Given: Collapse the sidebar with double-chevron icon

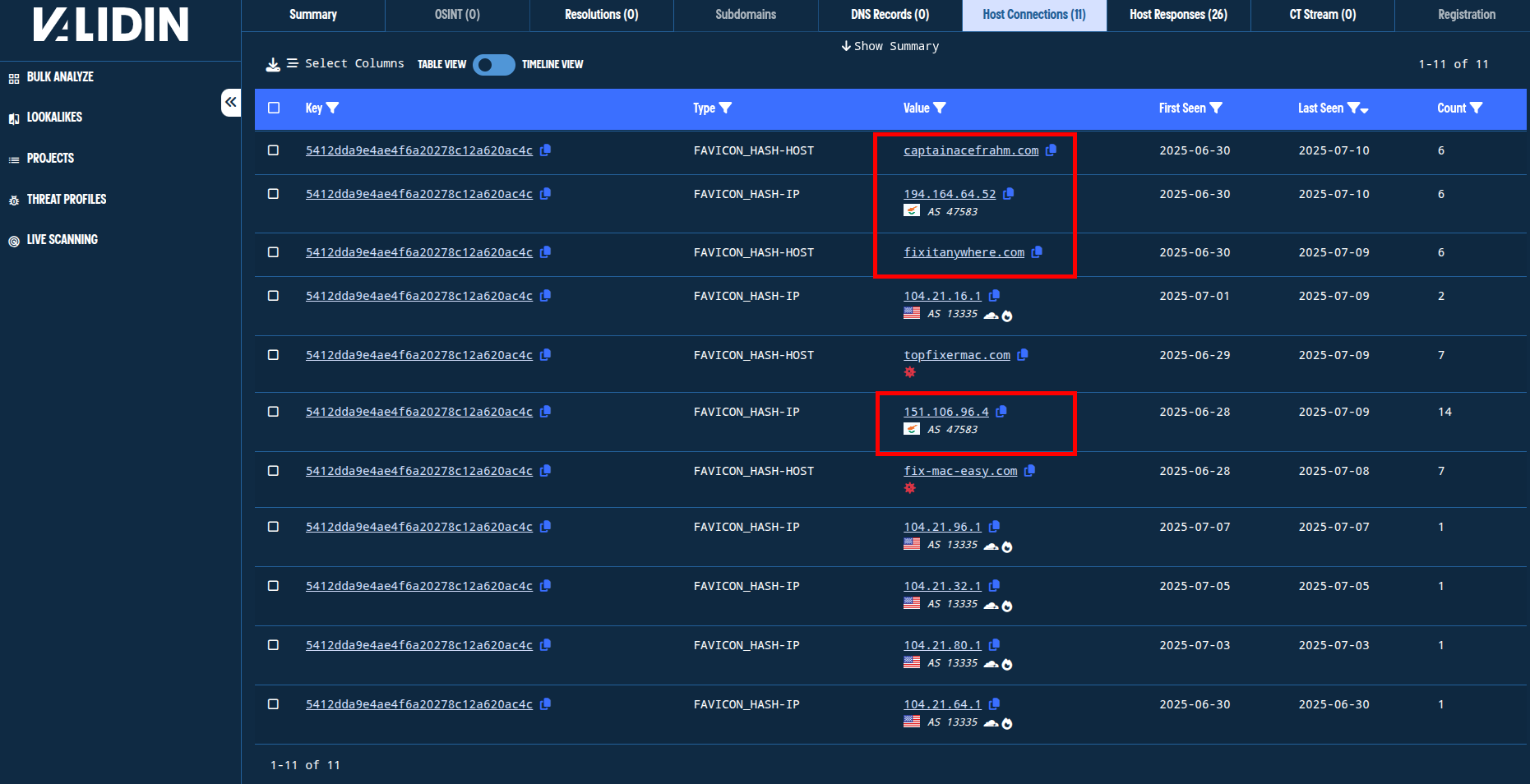Looking at the screenshot, I should coord(231,103).
